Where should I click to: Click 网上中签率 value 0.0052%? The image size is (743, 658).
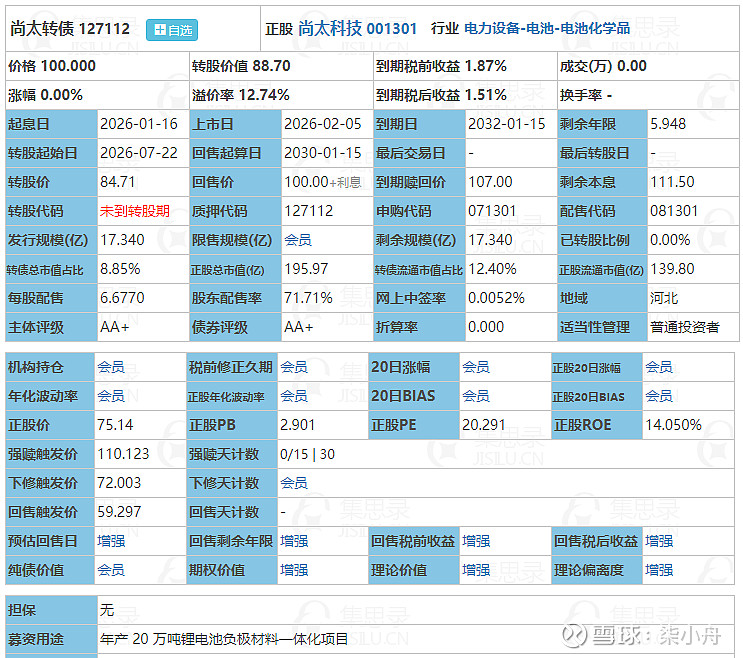pyautogui.click(x=496, y=298)
